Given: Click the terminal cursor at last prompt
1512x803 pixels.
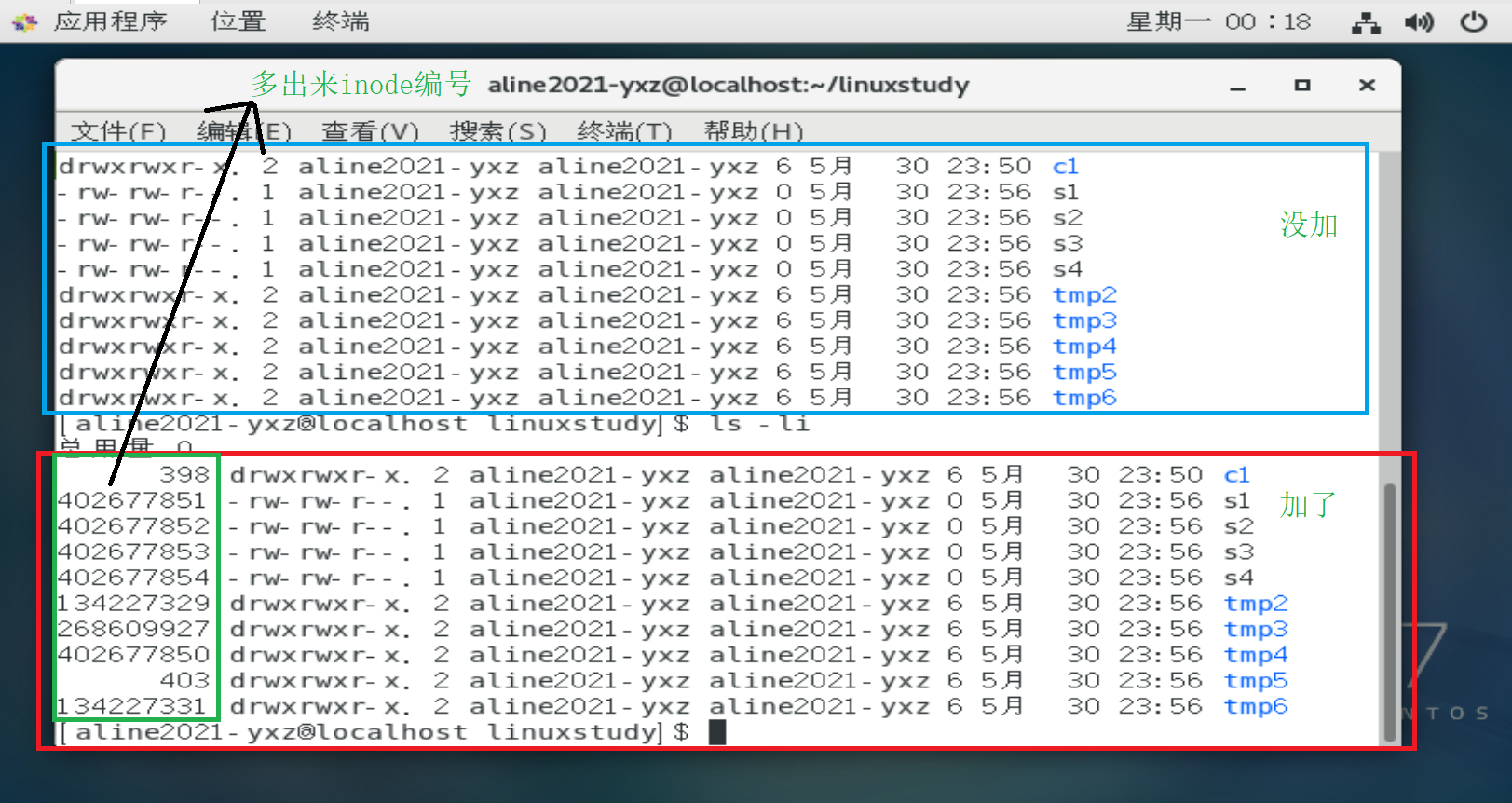Looking at the screenshot, I should click(x=716, y=732).
